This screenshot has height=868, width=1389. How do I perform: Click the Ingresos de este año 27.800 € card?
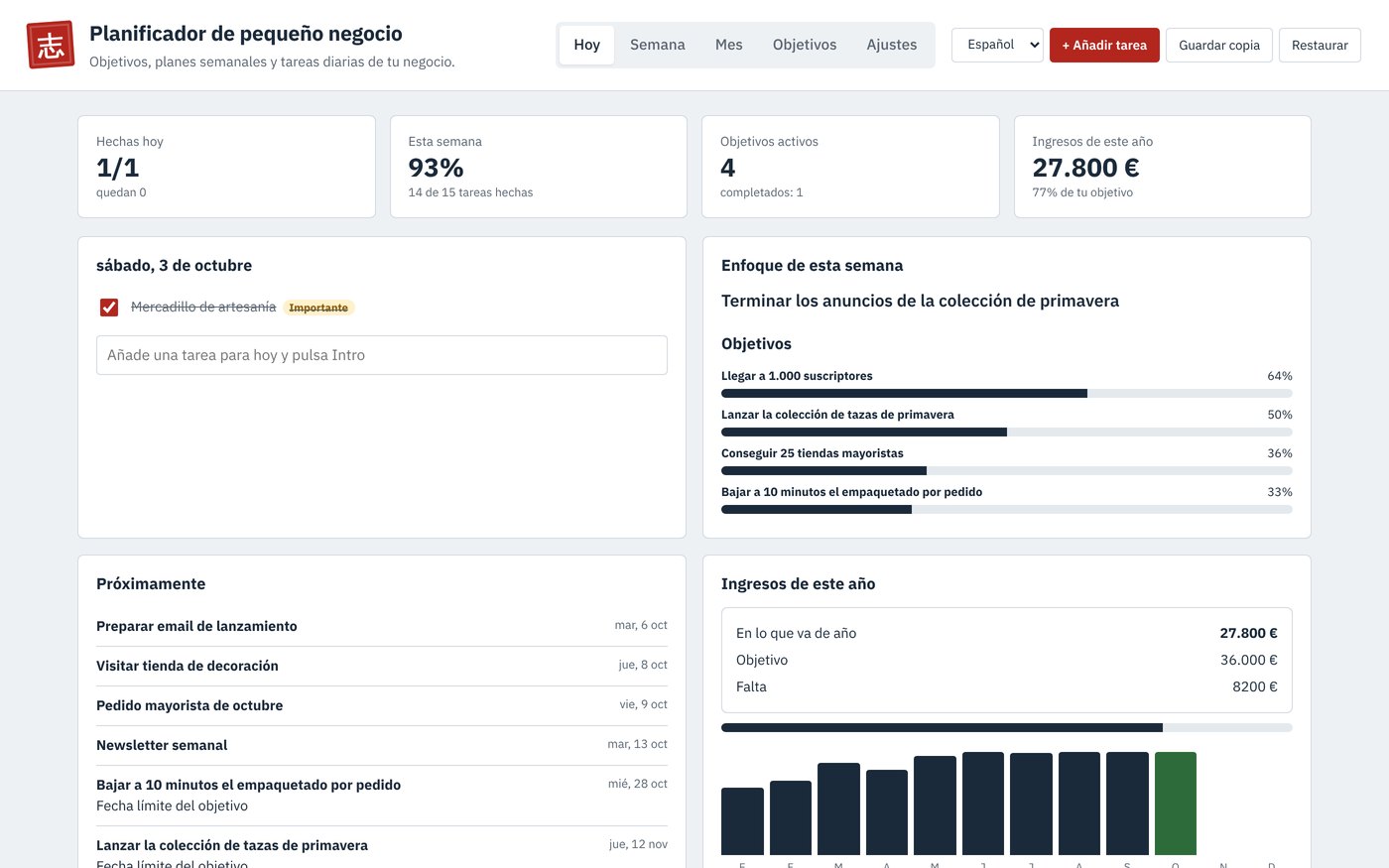[1163, 167]
